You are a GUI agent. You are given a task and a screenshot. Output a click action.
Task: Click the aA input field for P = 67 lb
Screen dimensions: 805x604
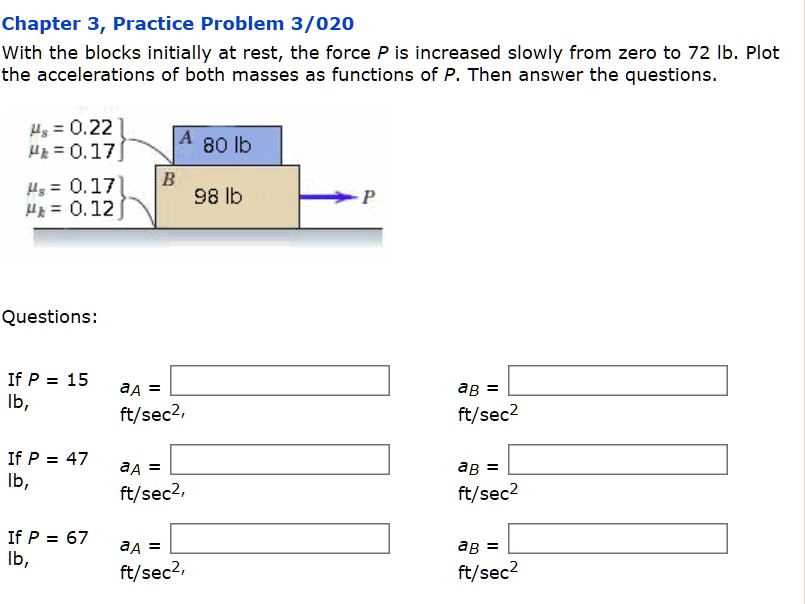[280, 539]
